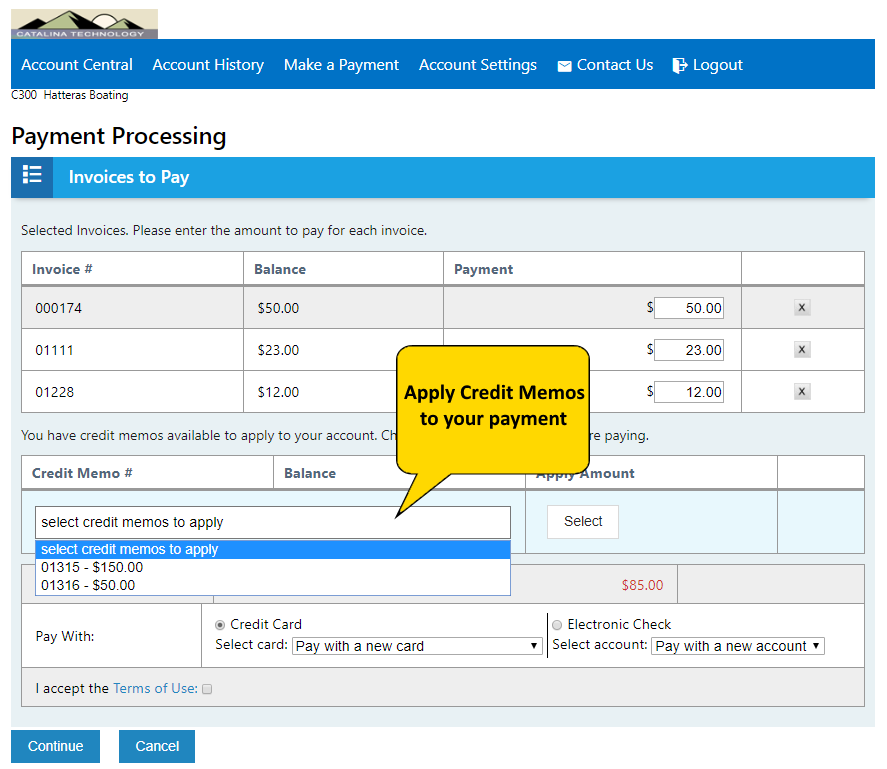Click the Payment Processing page title

point(119,136)
